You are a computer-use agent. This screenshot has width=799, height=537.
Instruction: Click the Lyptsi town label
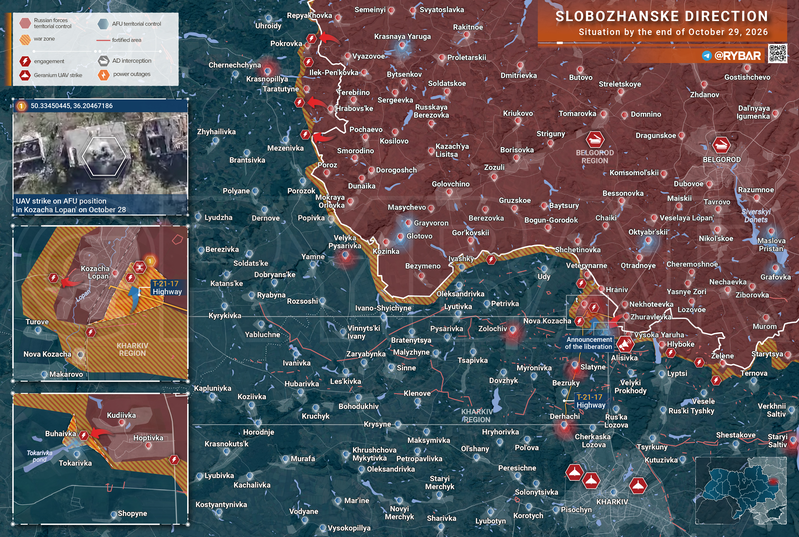point(677,373)
